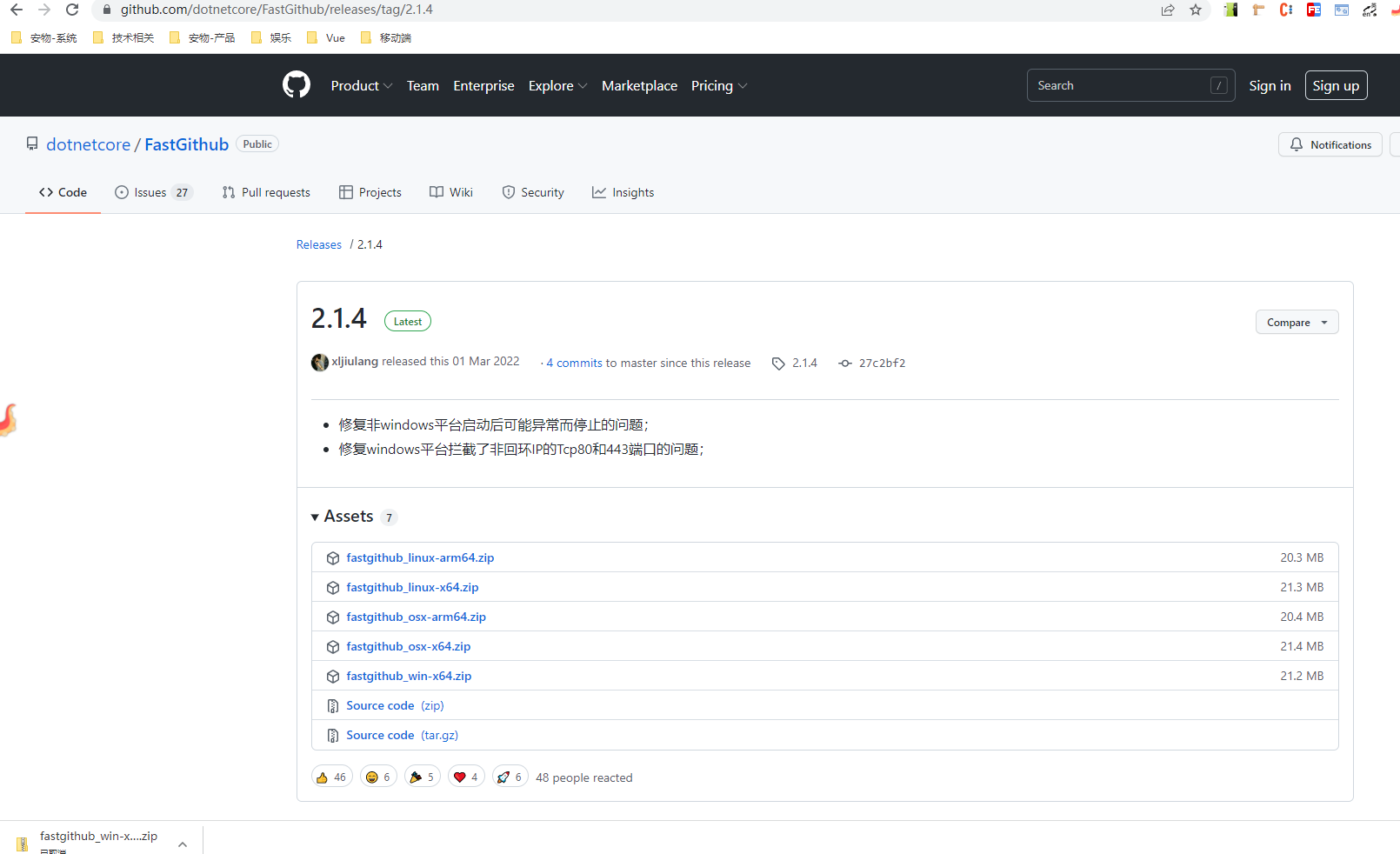
Task: Bookmark this page with the star icon
Action: (1196, 10)
